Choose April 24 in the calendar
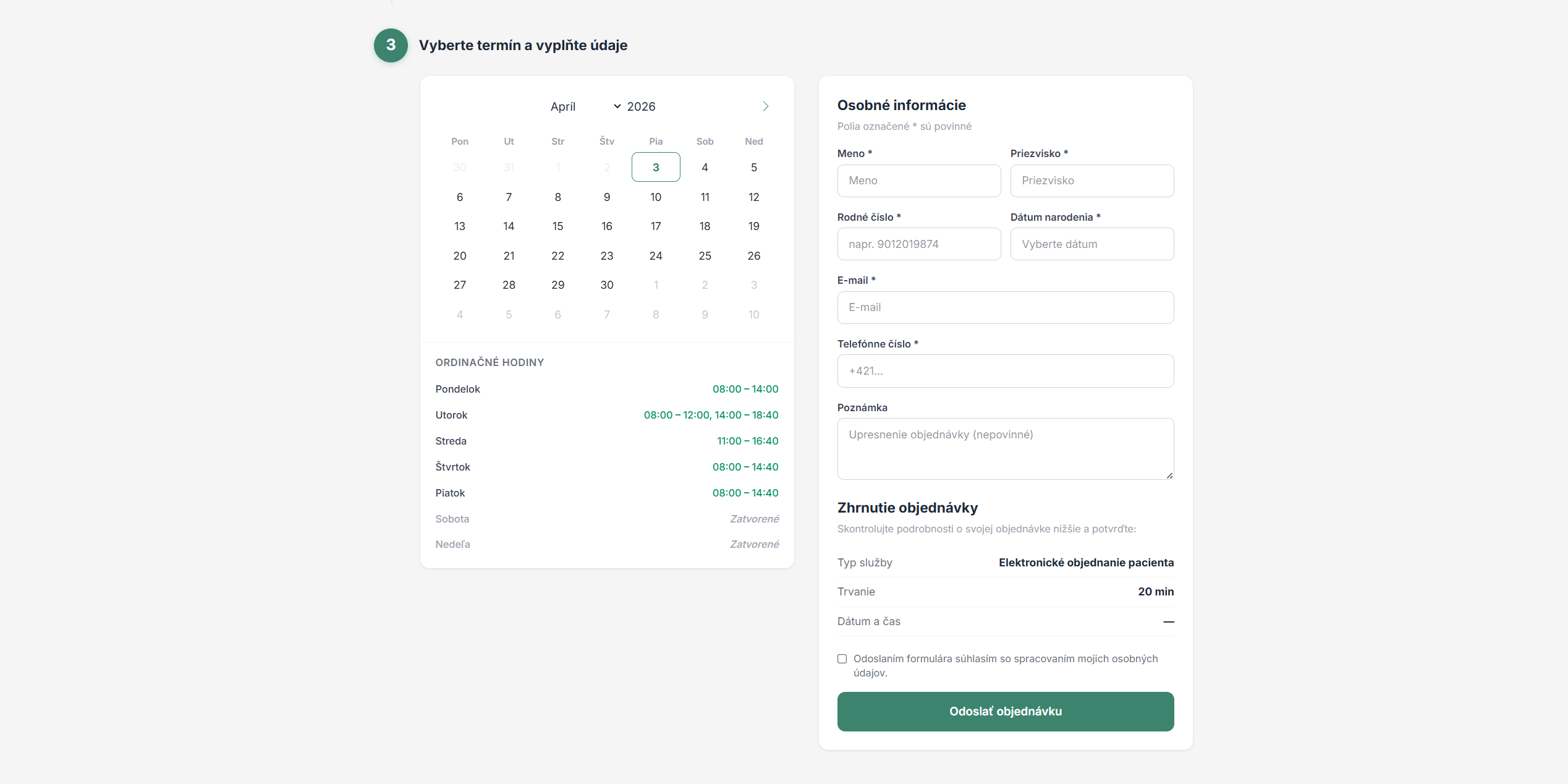Screen dimensions: 1568x784 [656, 256]
